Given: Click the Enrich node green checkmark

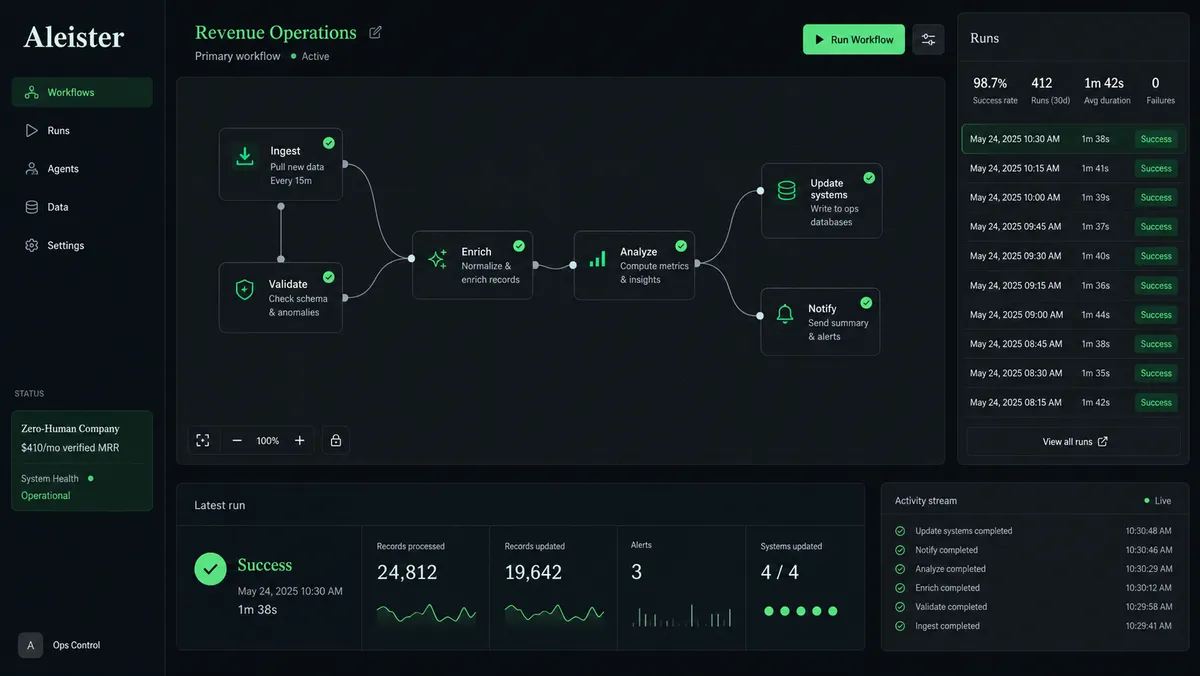Looking at the screenshot, I should pos(519,245).
